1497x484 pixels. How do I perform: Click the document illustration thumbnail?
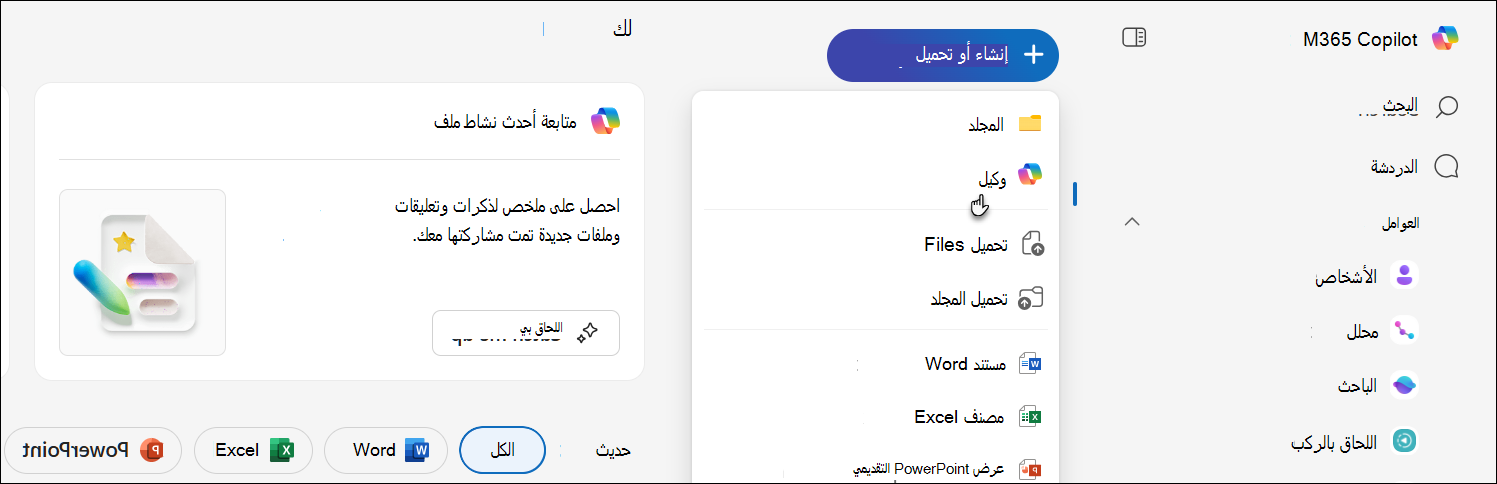142,272
